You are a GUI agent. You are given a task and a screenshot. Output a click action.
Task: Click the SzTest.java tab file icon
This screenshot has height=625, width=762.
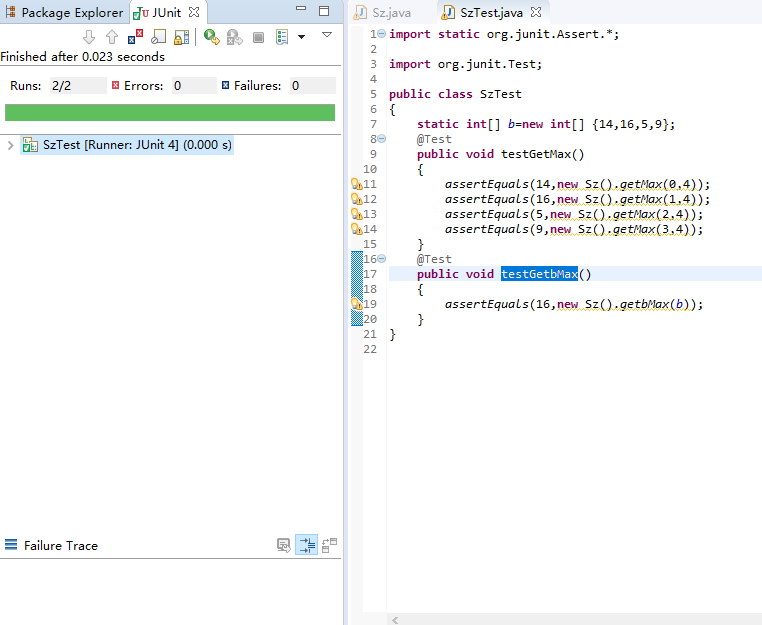[448, 13]
